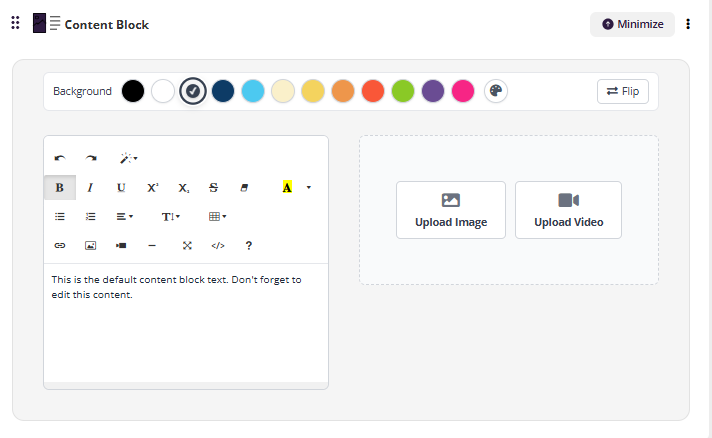
Task: Toggle fullscreen editor mode
Action: point(187,245)
